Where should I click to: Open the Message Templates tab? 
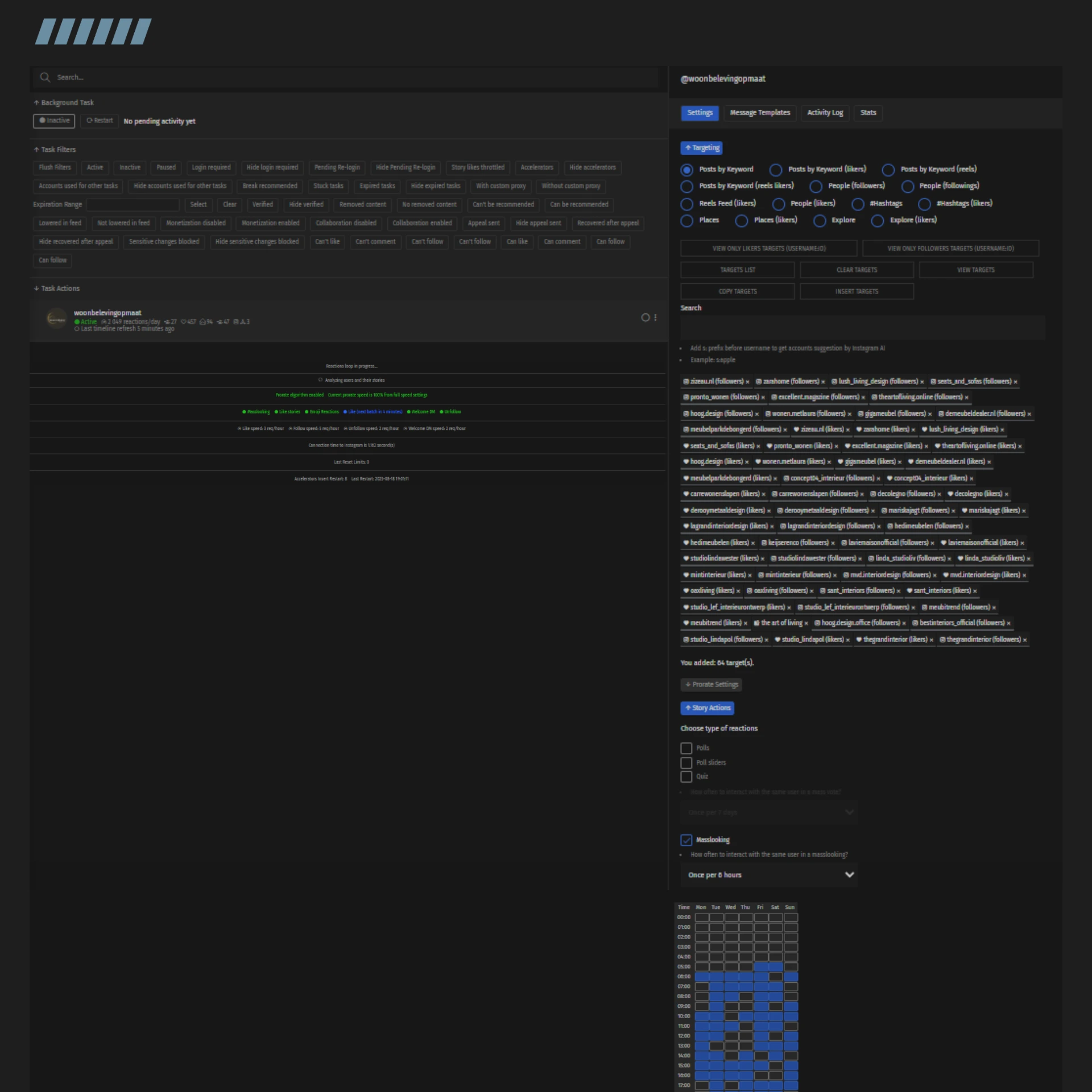coord(759,113)
